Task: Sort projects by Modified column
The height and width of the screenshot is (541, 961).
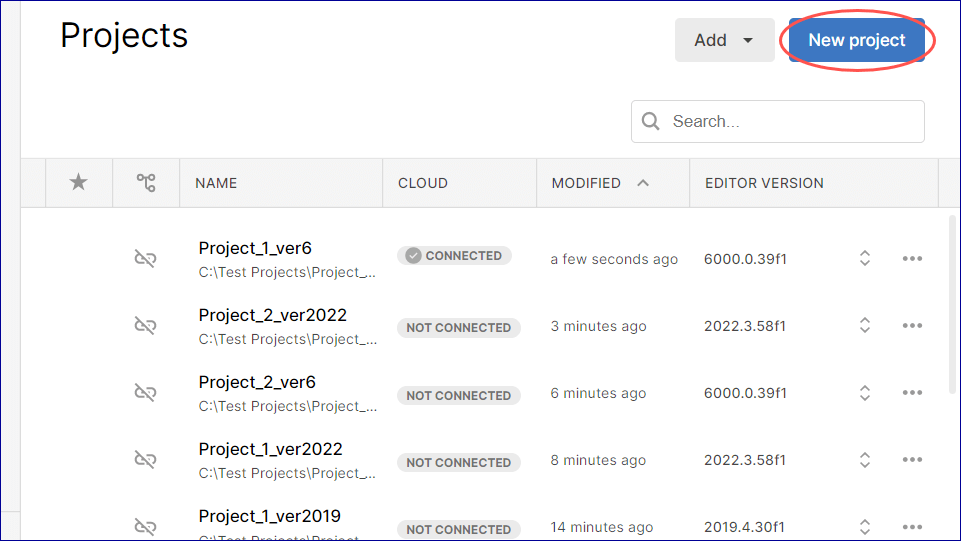Action: coord(585,183)
